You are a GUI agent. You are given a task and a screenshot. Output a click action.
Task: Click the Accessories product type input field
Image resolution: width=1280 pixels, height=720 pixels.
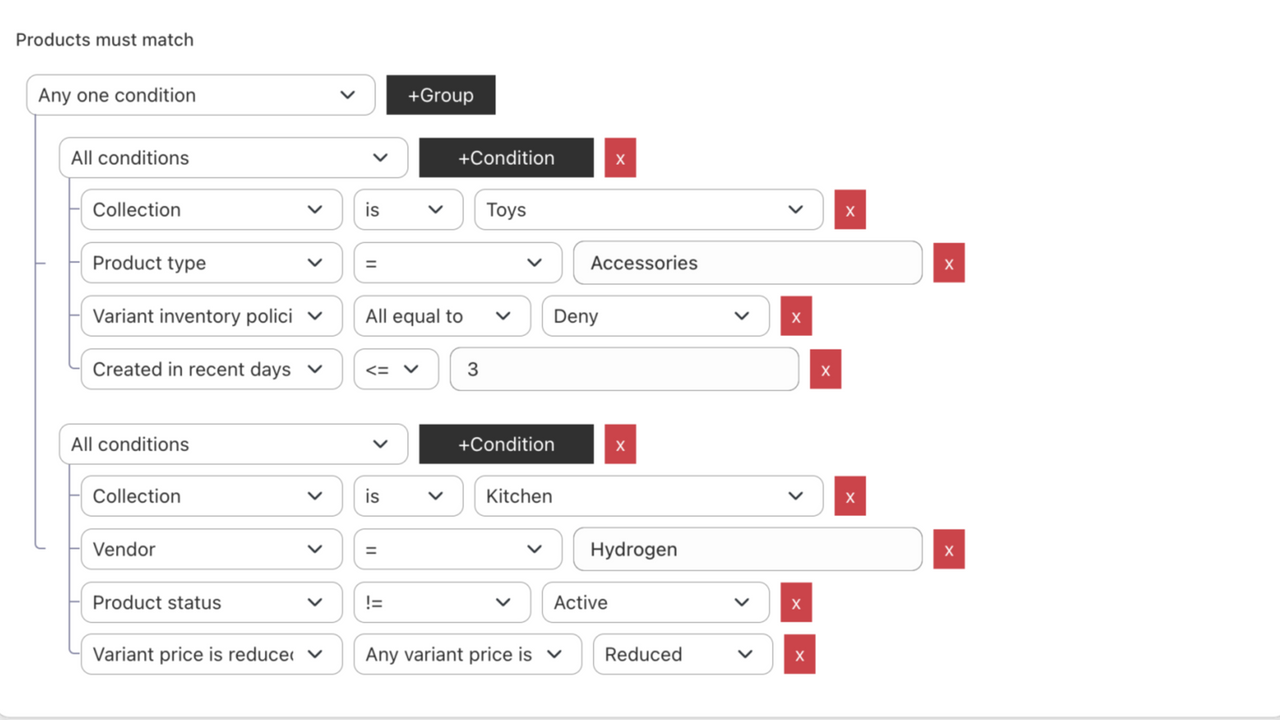747,262
